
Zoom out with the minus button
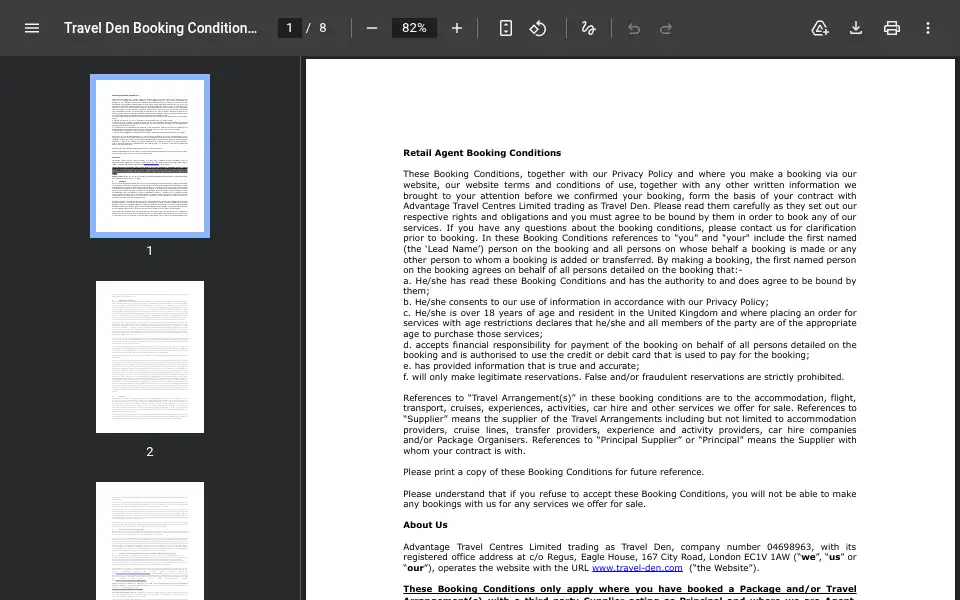372,28
